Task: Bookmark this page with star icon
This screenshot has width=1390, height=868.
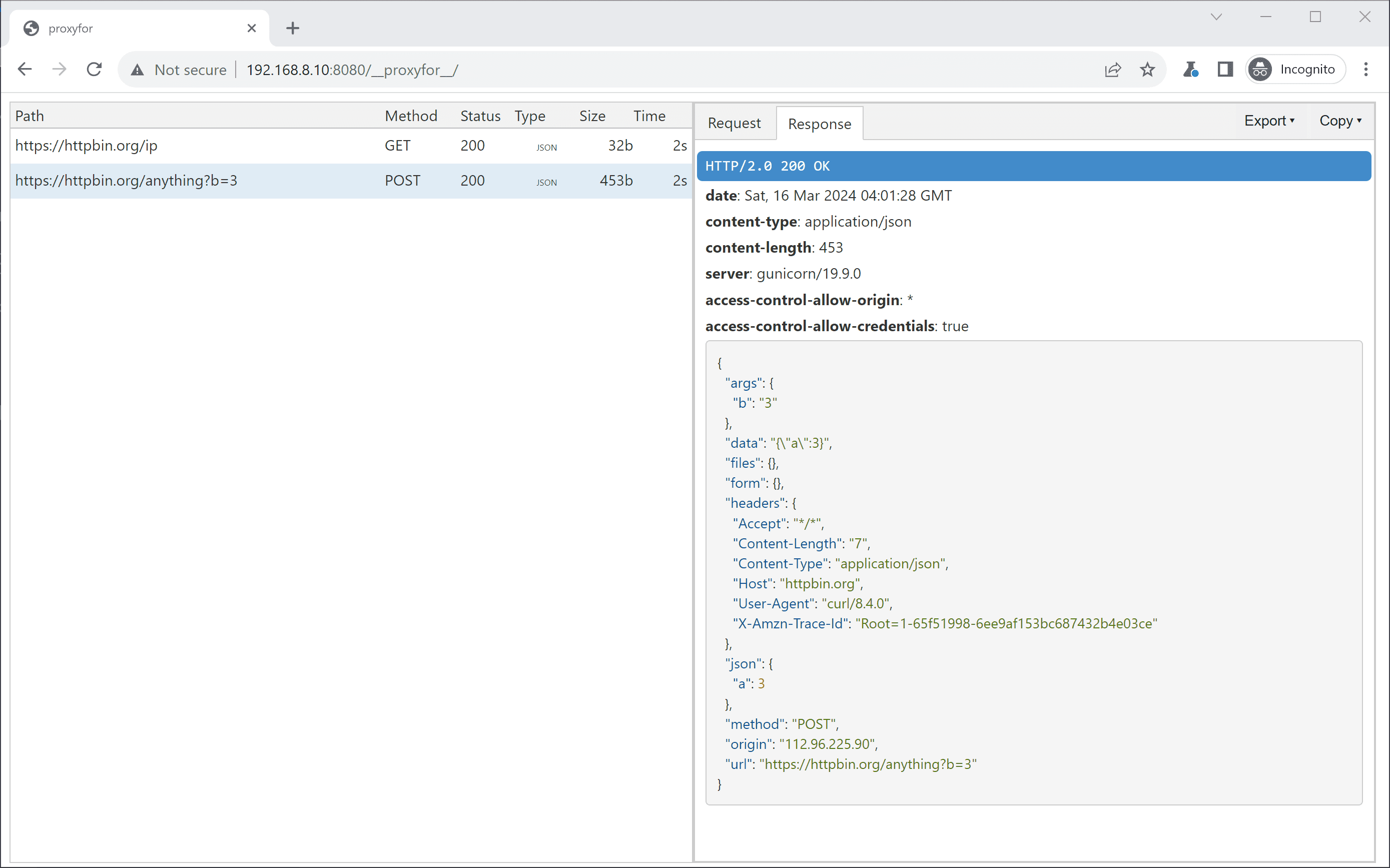Action: [1147, 70]
